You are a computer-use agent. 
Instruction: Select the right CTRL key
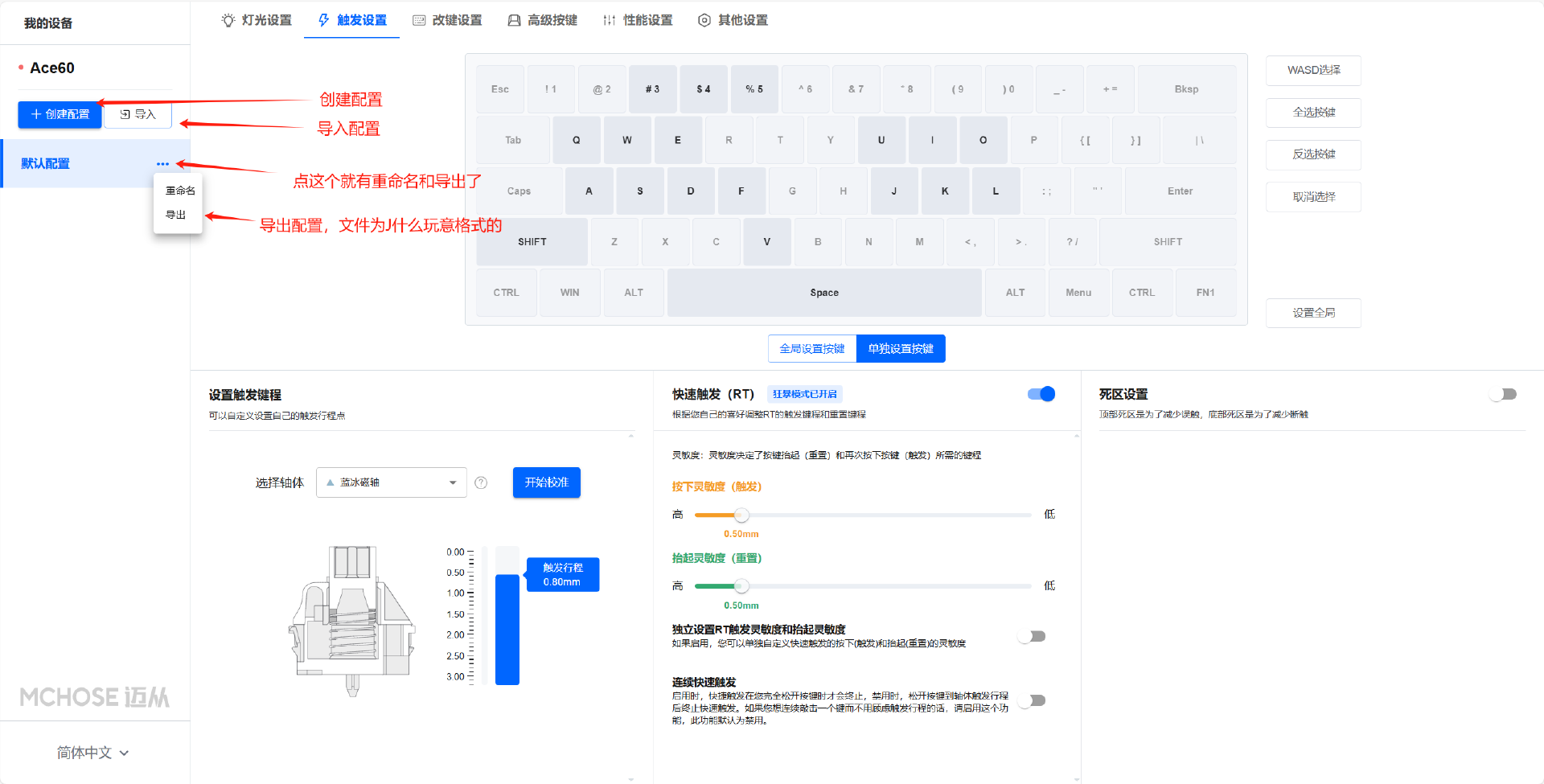pyautogui.click(x=1142, y=293)
